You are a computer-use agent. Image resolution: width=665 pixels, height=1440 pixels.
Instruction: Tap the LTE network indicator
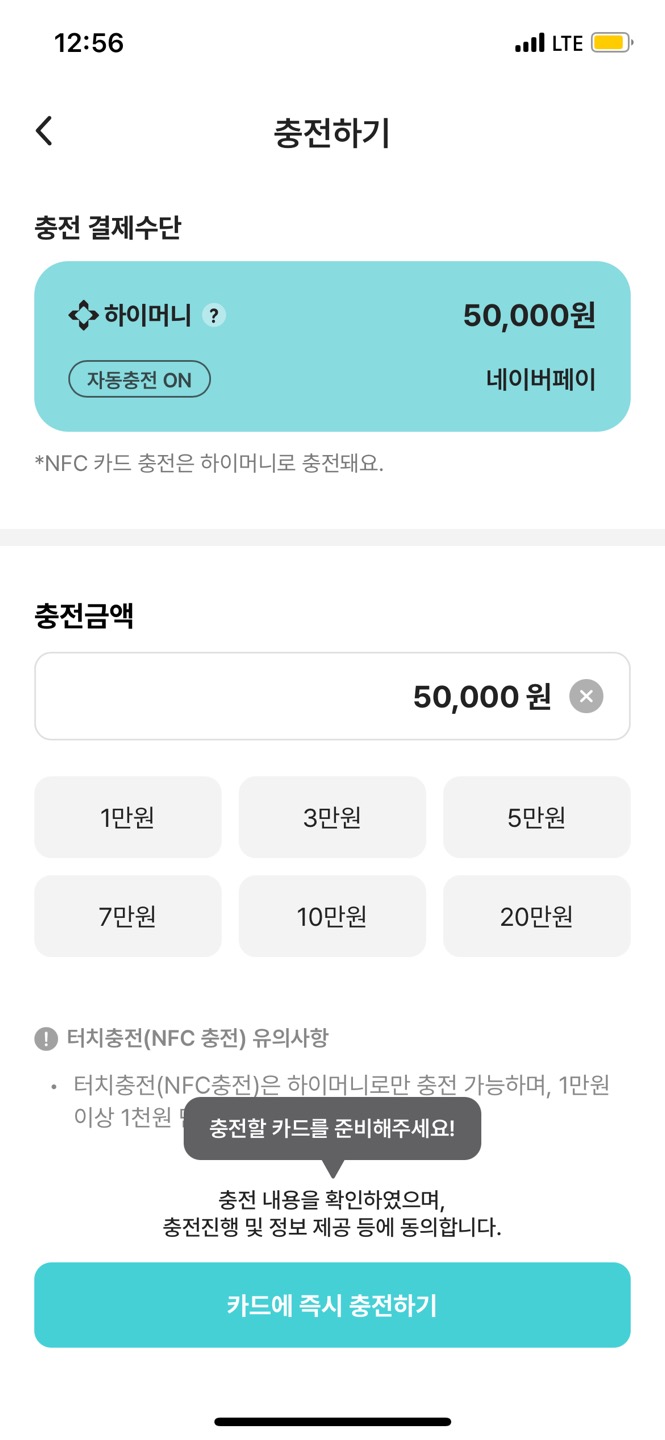pos(566,43)
